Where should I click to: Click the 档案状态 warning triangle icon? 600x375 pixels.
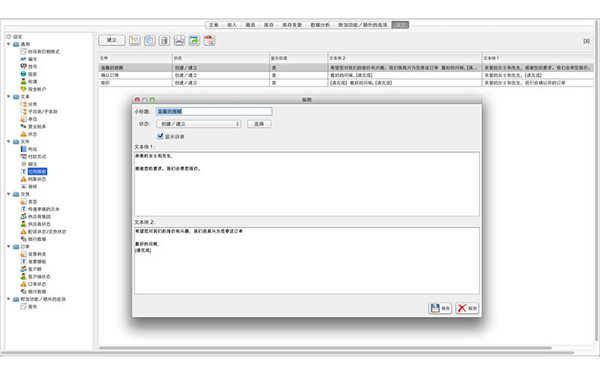(x=23, y=179)
